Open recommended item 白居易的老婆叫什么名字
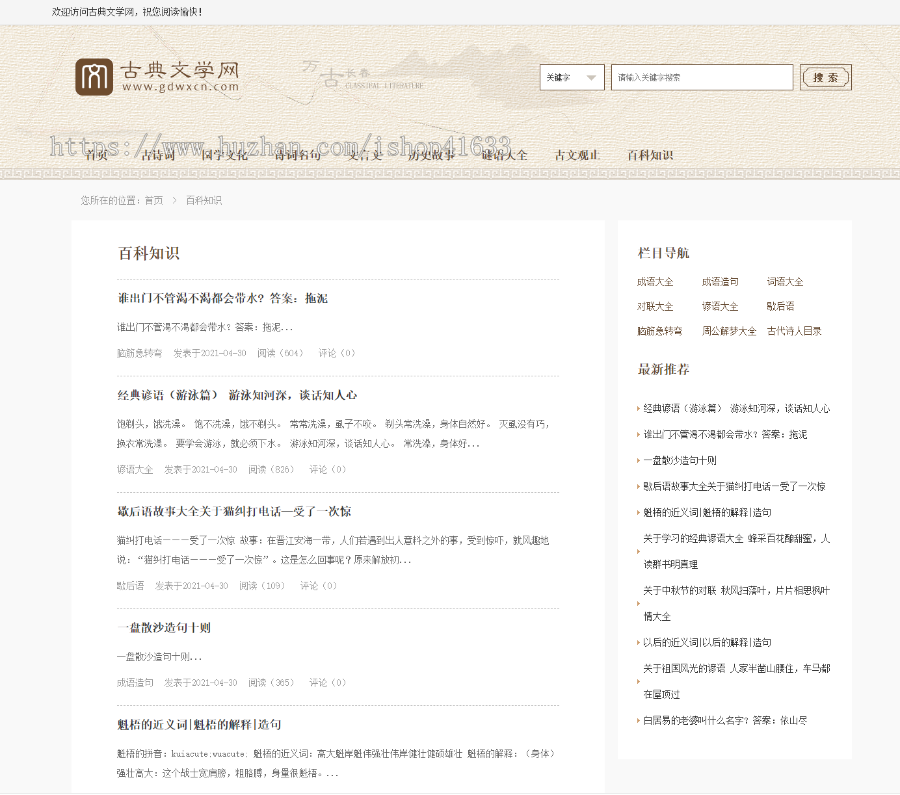Screen dimensions: 900x795 (x=724, y=720)
